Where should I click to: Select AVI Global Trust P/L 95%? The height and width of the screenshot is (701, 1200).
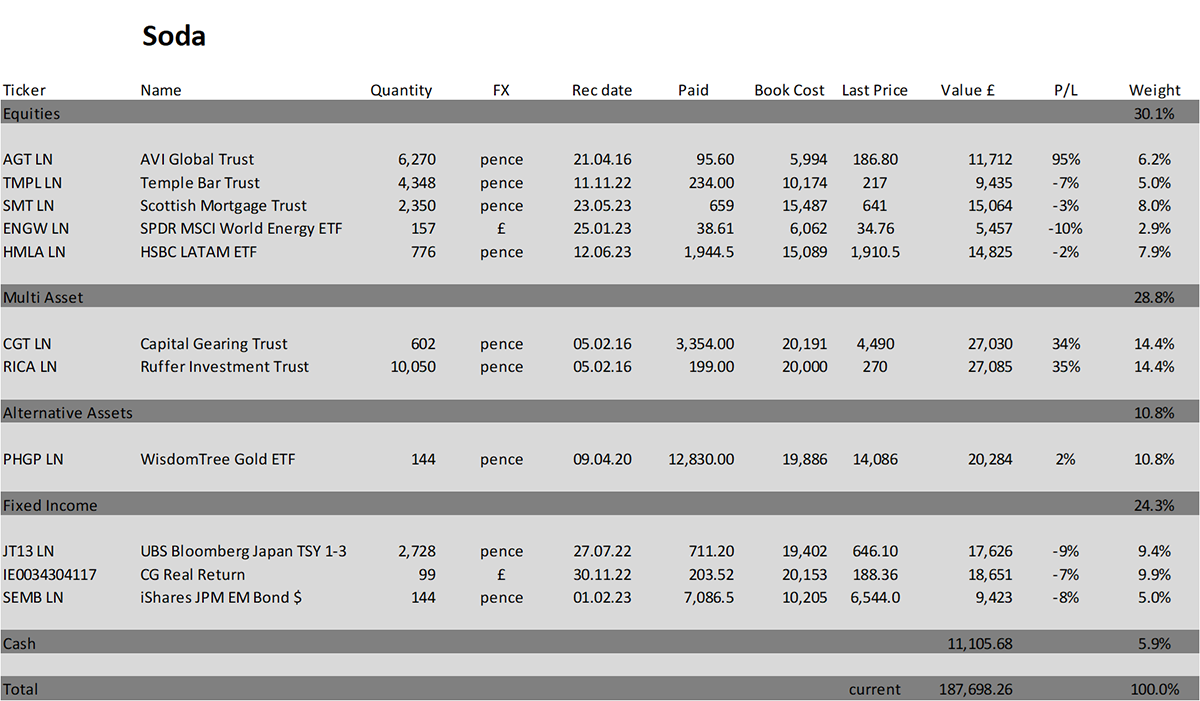[x=1066, y=159]
